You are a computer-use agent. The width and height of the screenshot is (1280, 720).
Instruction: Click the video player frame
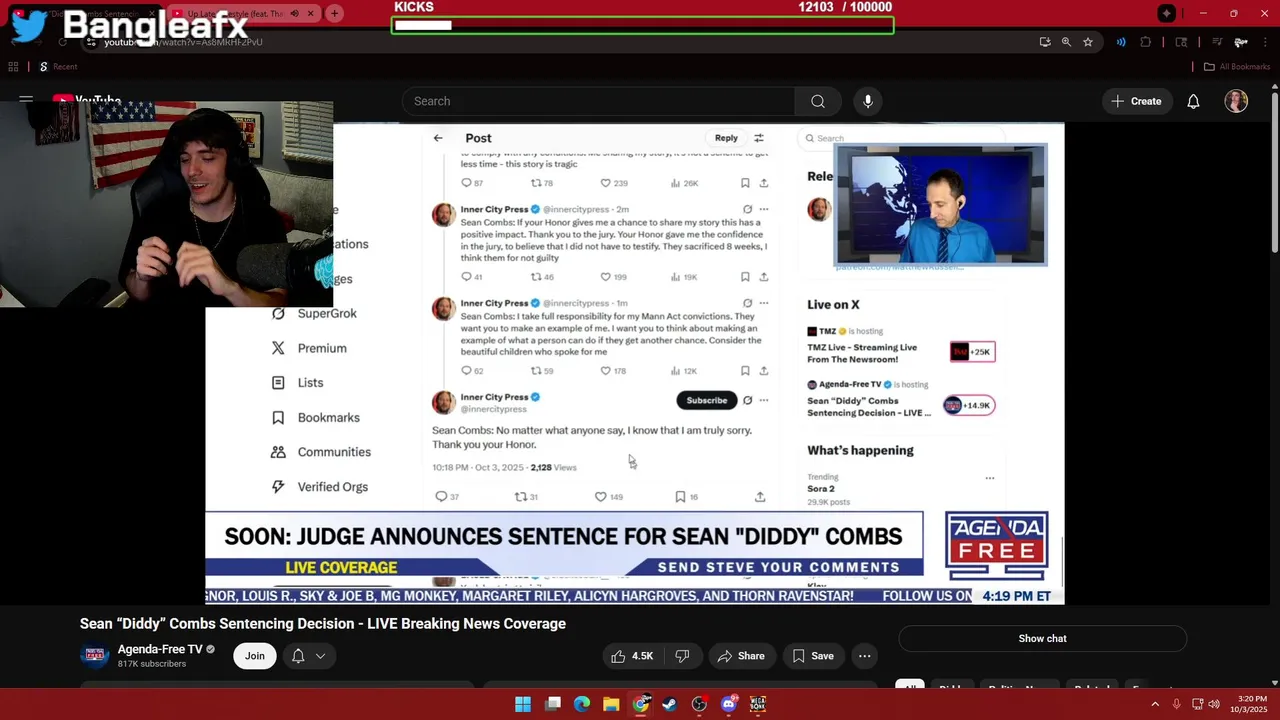[x=634, y=364]
